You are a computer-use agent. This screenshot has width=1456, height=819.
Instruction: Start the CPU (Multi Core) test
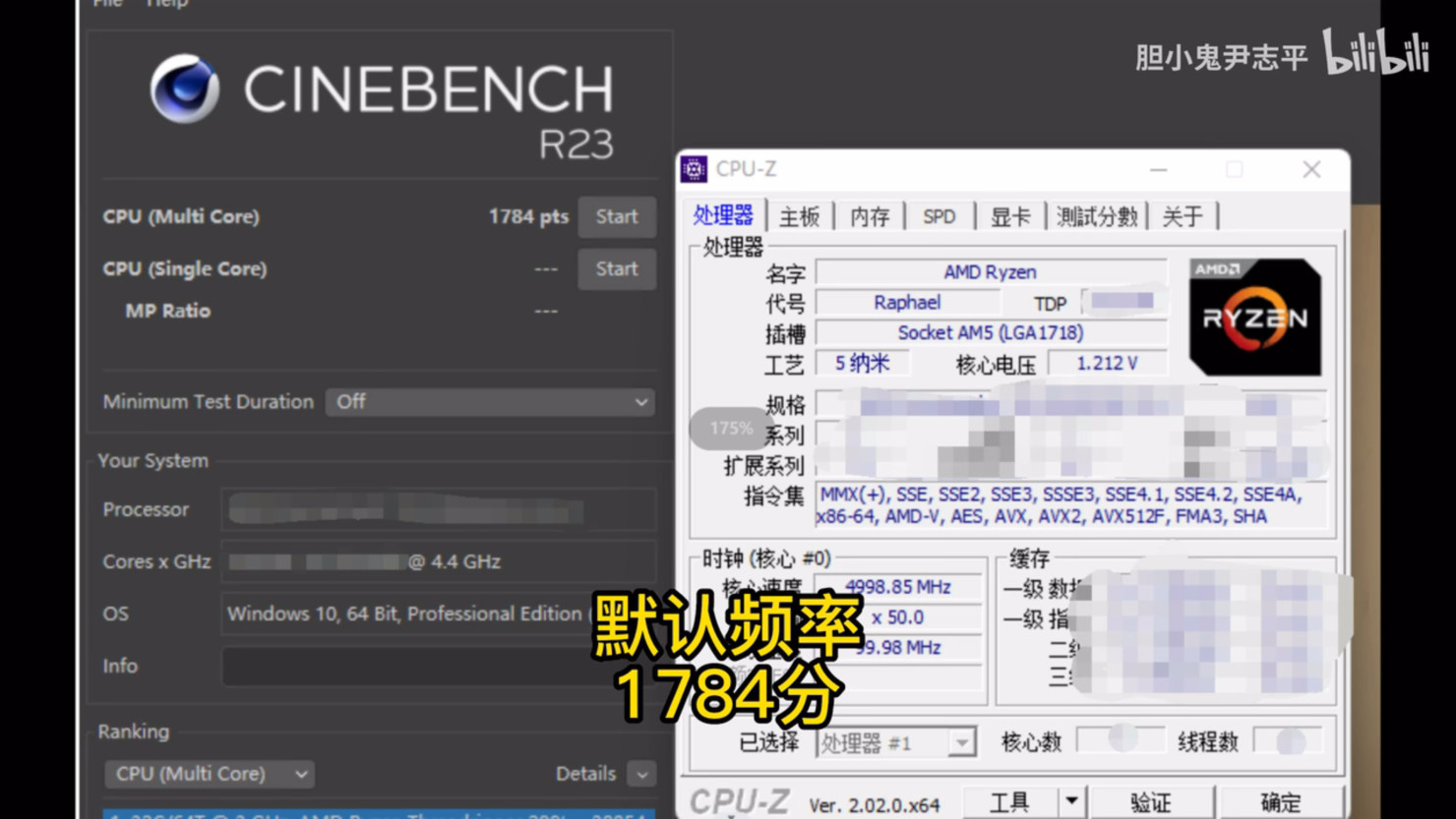[617, 217]
